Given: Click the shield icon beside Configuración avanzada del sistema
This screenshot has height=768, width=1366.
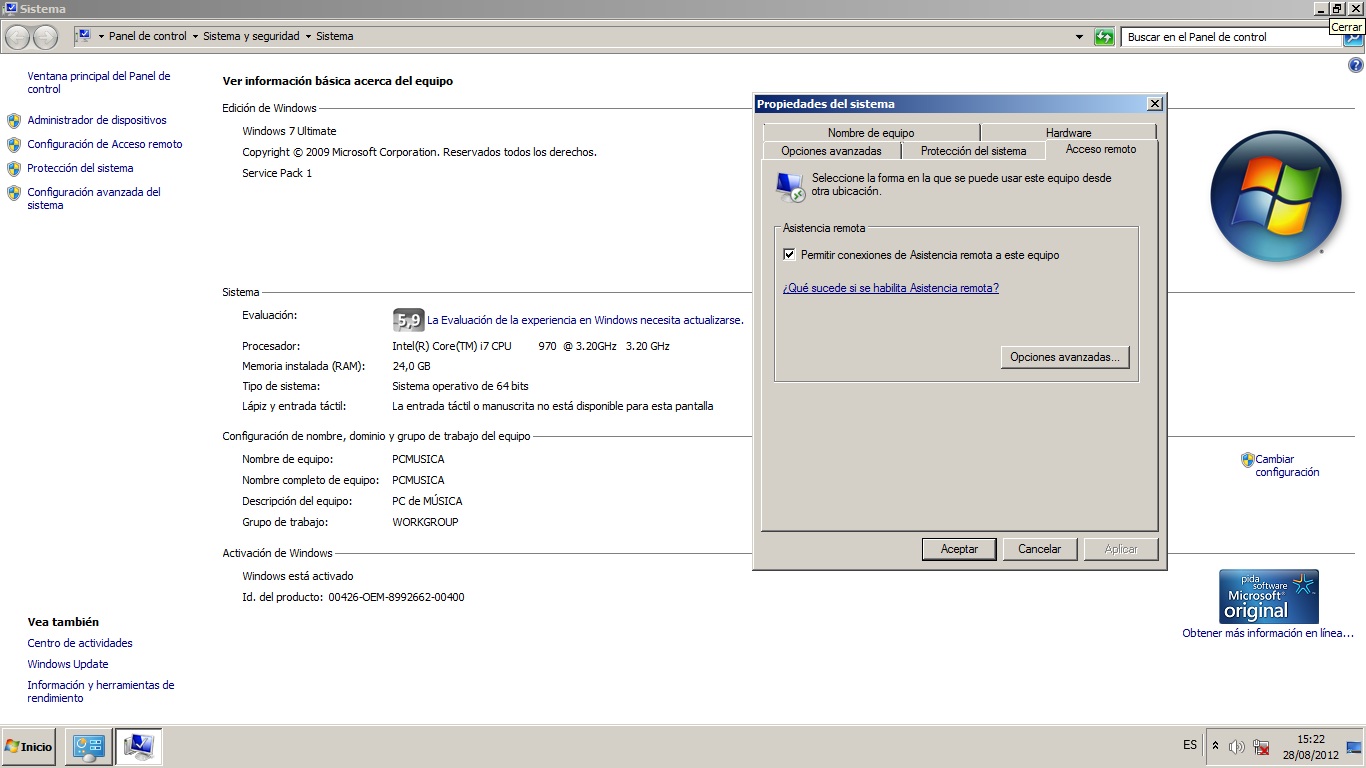Looking at the screenshot, I should point(14,193).
